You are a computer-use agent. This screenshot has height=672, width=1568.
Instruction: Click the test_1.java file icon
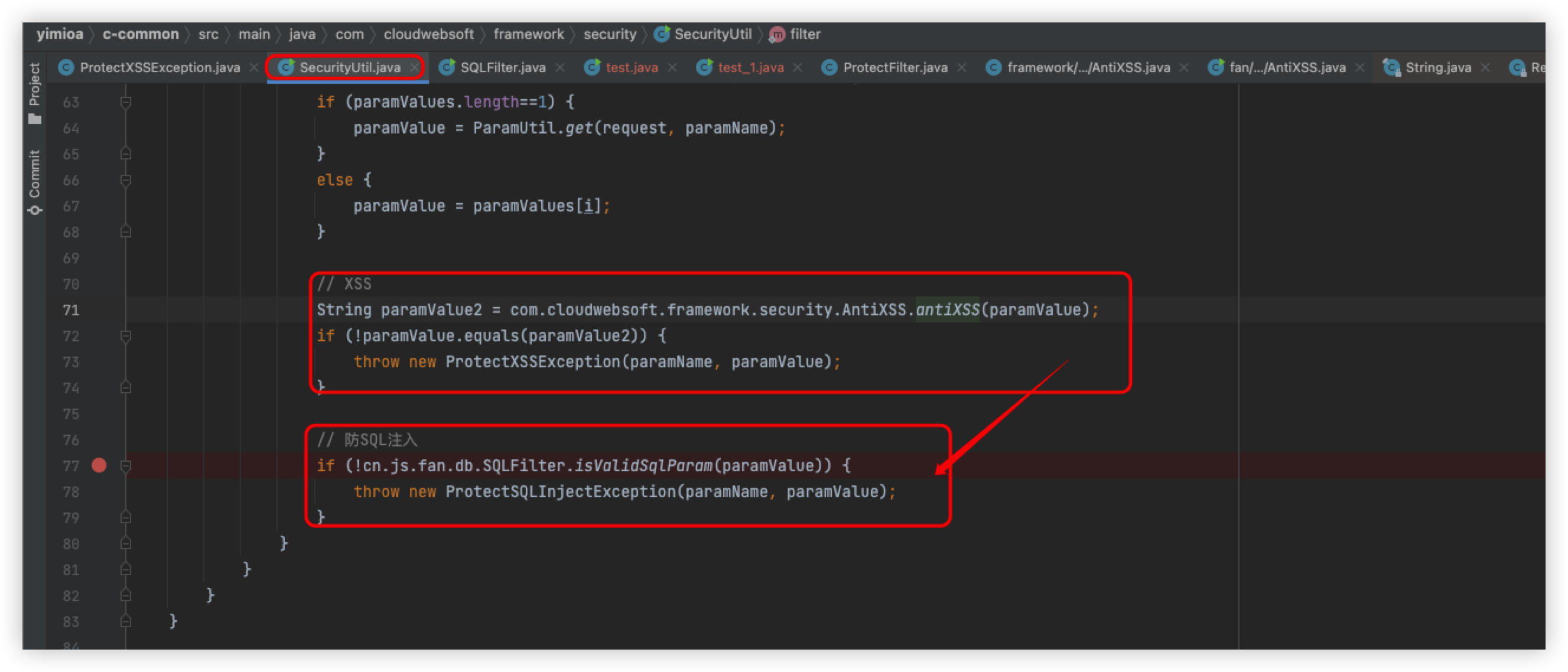coord(704,67)
